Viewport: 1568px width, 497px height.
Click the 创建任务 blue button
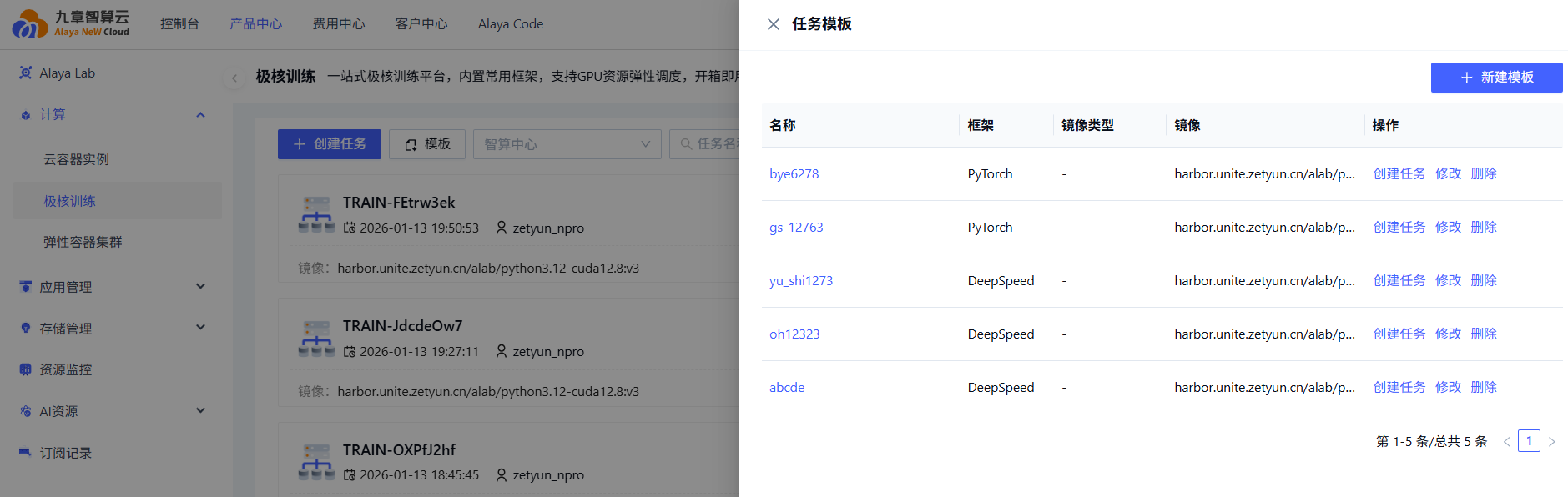click(330, 144)
